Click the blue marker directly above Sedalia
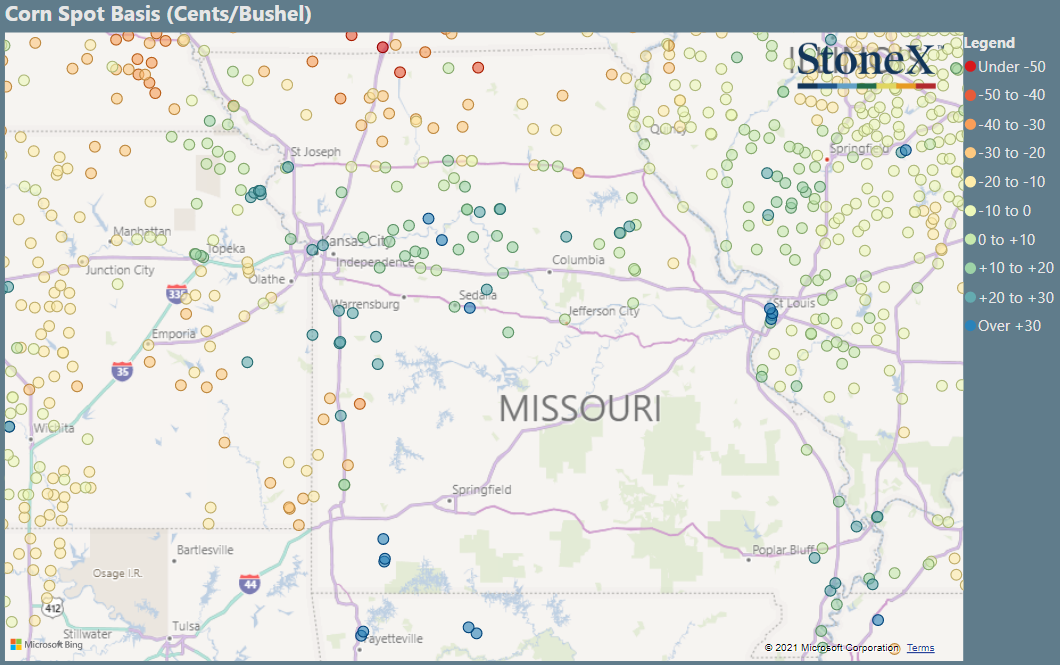 coord(487,289)
